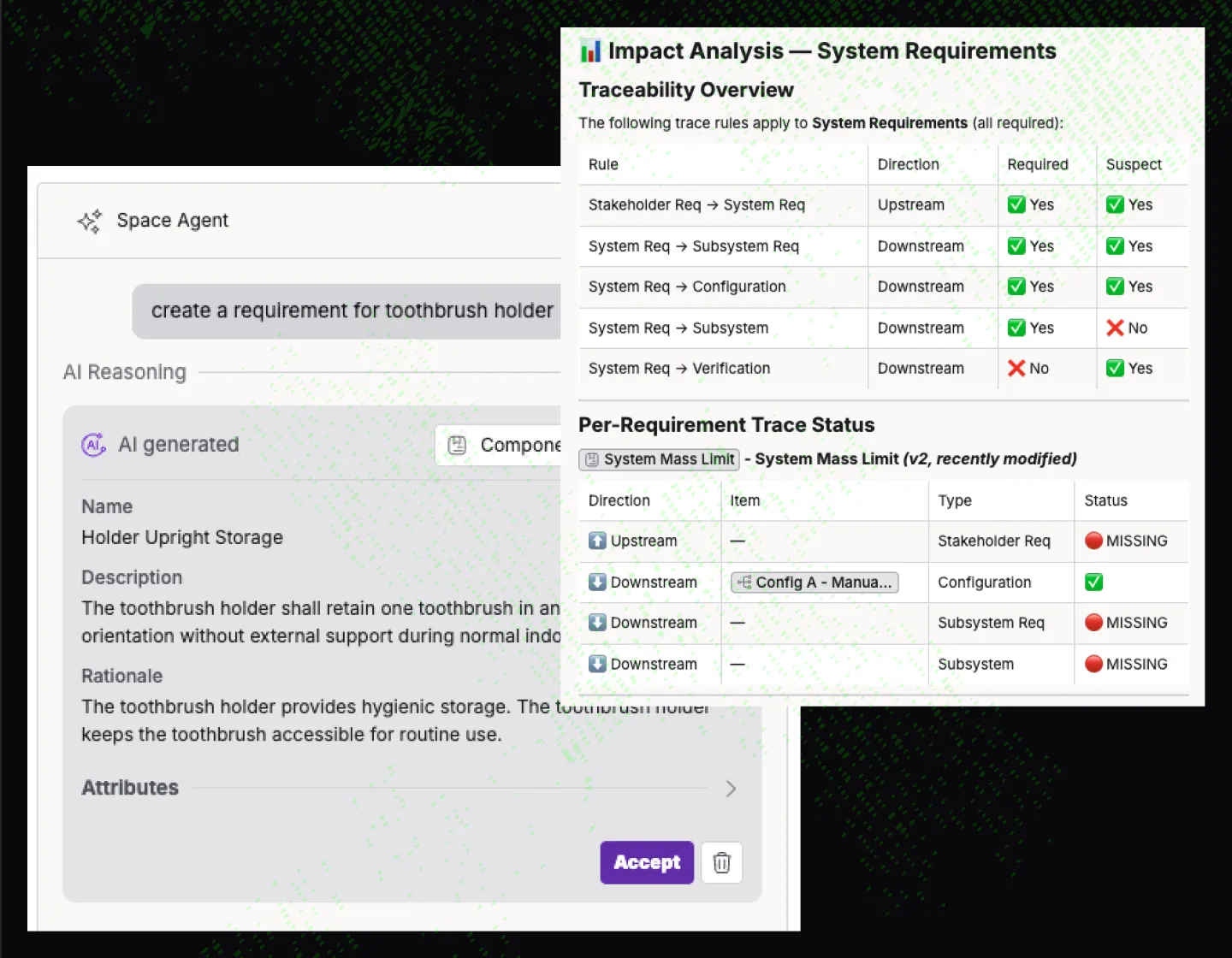Viewport: 1232px width, 958px height.
Task: Click the Downstream arrow icon in Subsystem type row
Action: tap(597, 664)
